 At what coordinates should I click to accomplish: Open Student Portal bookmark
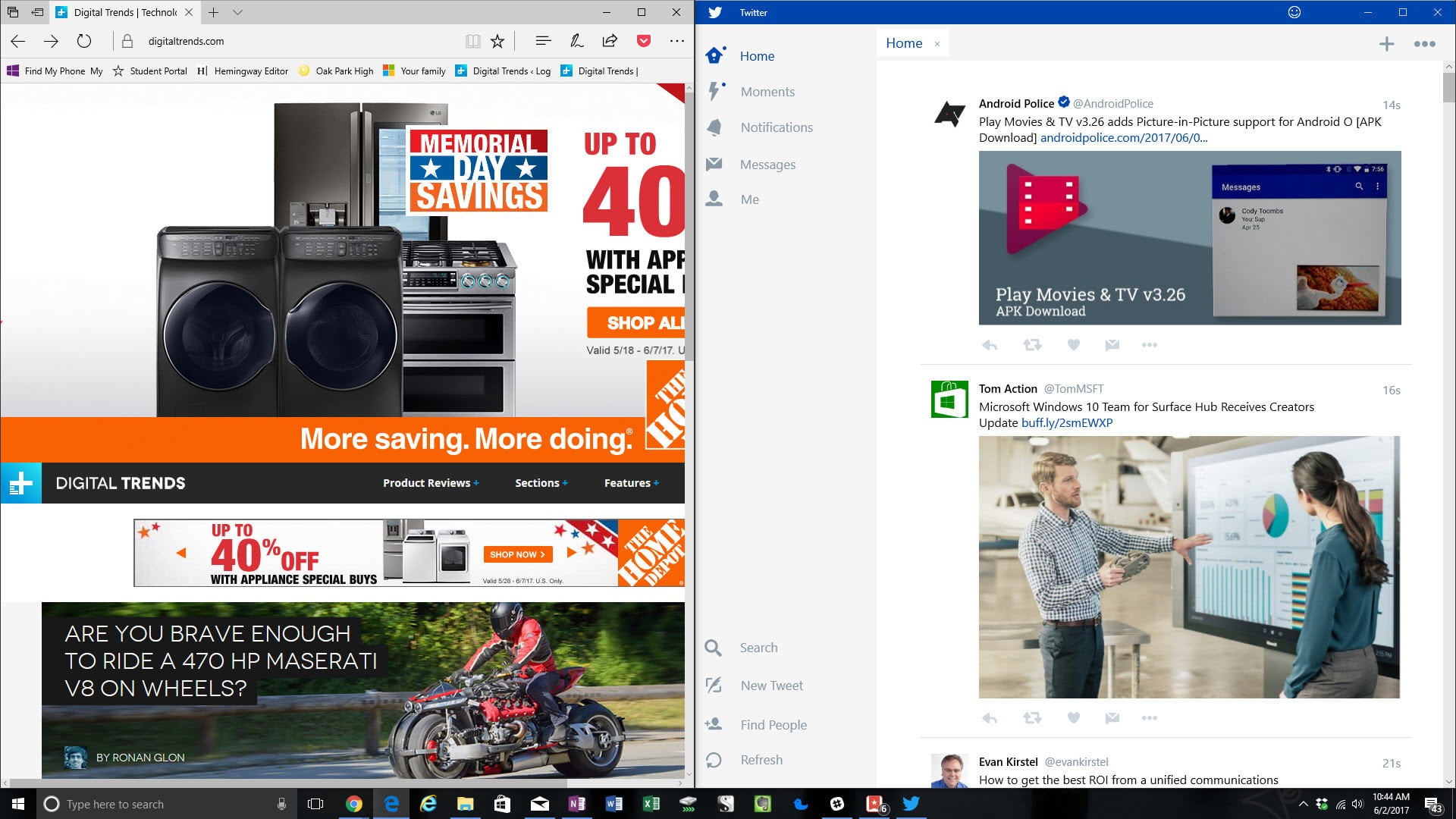[150, 71]
